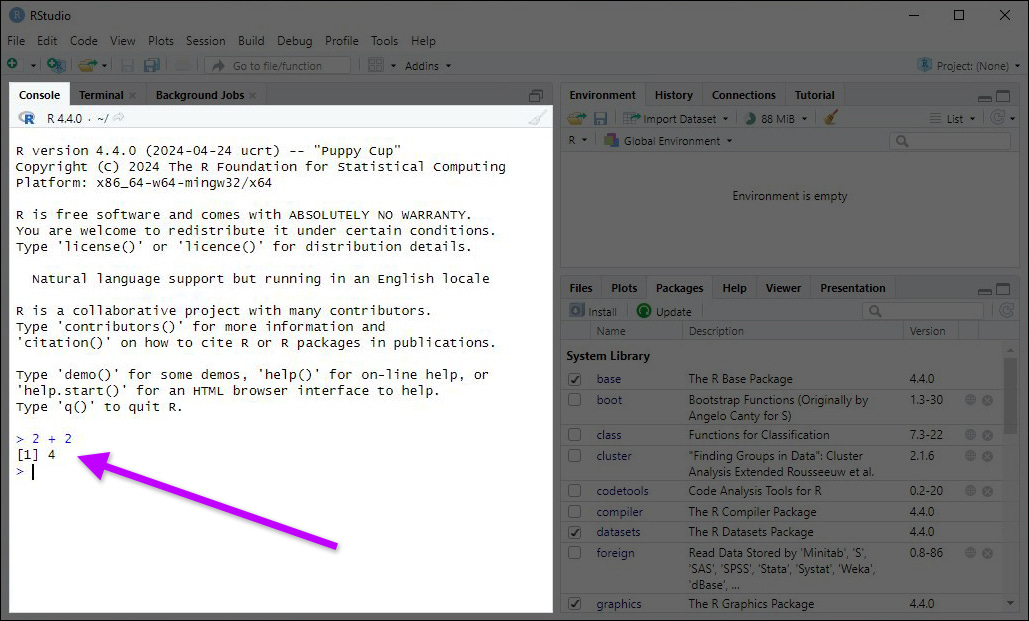Screen dimensions: 1029x621
Task: Open the foreign package globe icon
Action: [971, 553]
